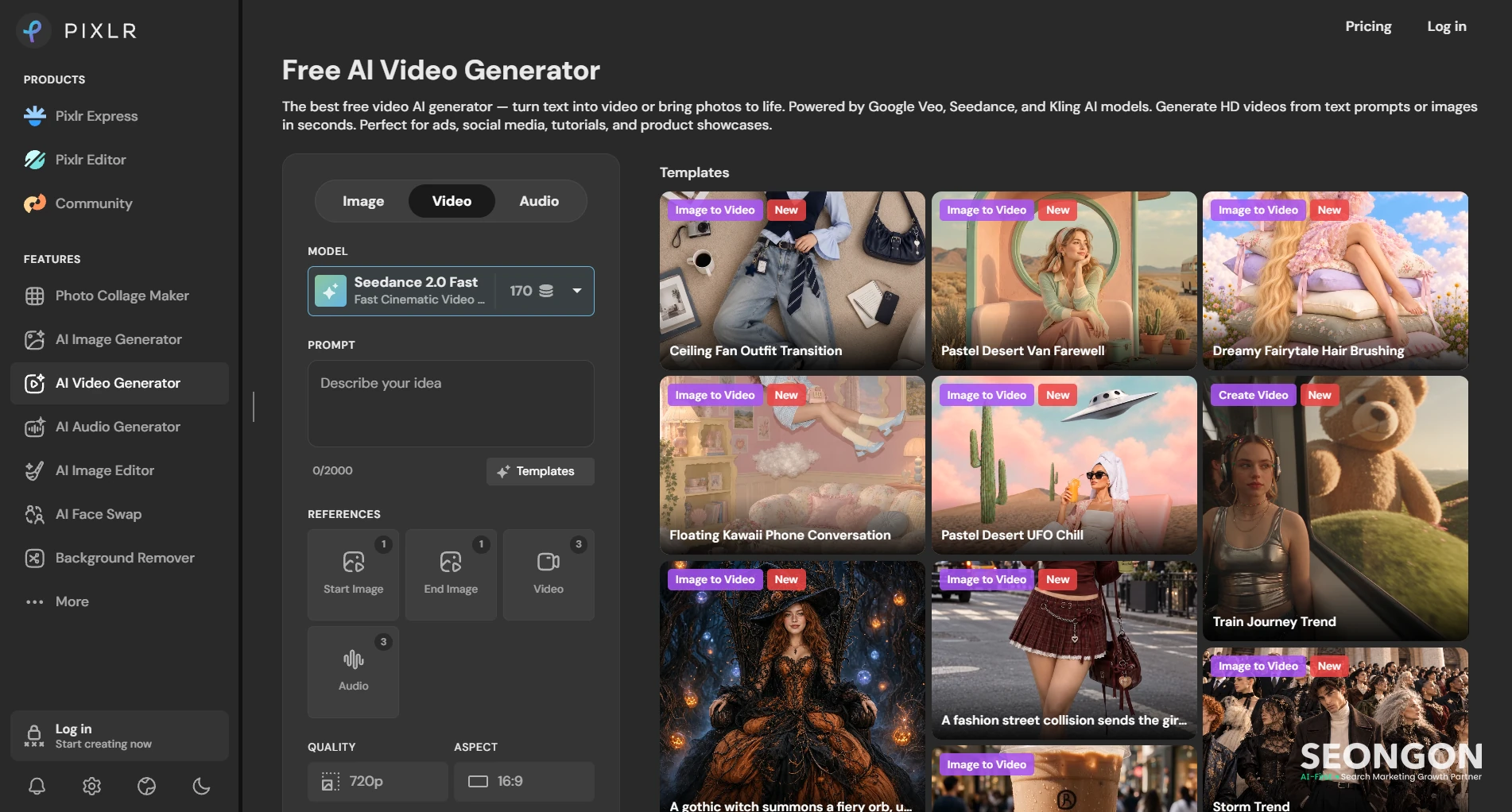Open Train Journey Trend template

click(x=1336, y=508)
